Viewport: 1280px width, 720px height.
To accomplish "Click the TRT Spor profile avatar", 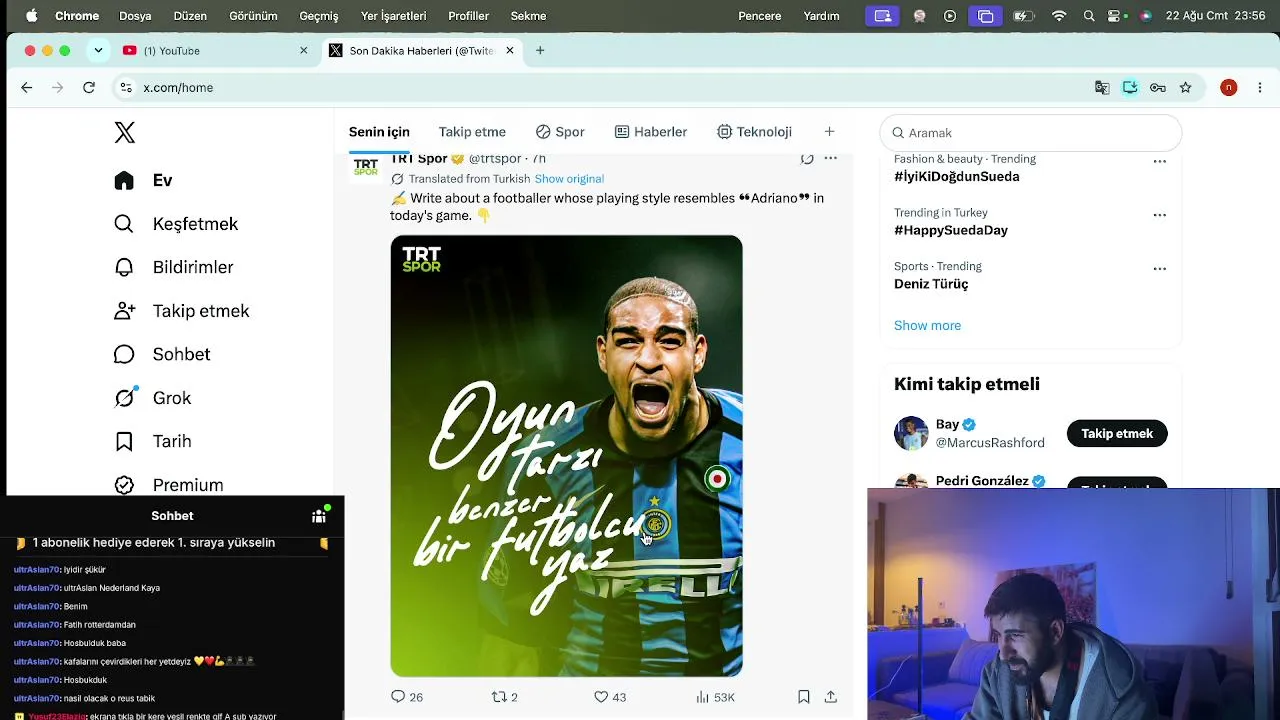I will click(x=366, y=166).
